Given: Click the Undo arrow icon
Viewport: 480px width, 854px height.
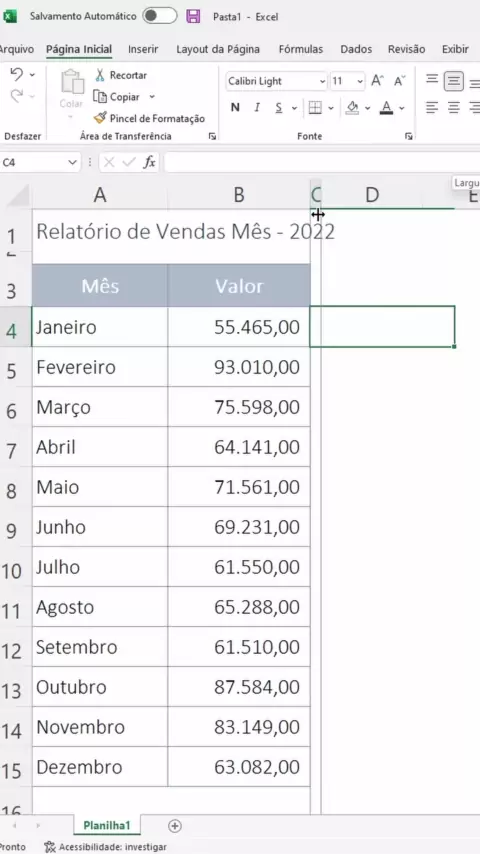Looking at the screenshot, I should [x=17, y=74].
